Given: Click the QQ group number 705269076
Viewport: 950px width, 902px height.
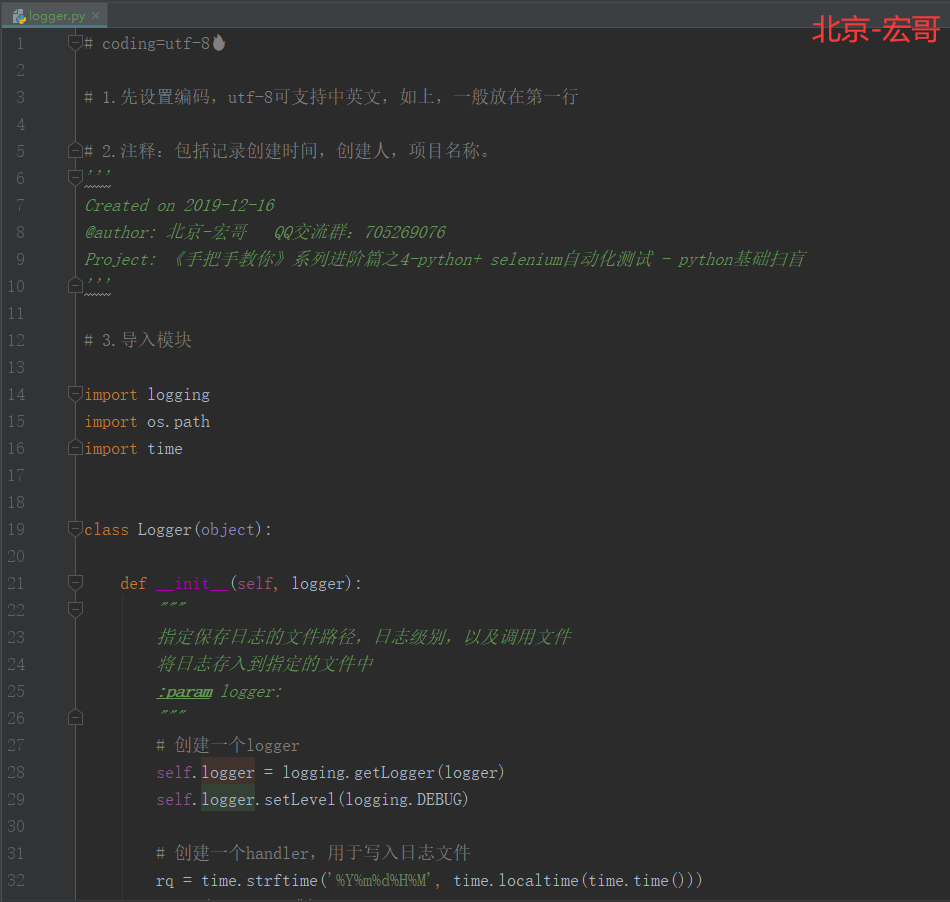Looking at the screenshot, I should [x=405, y=233].
